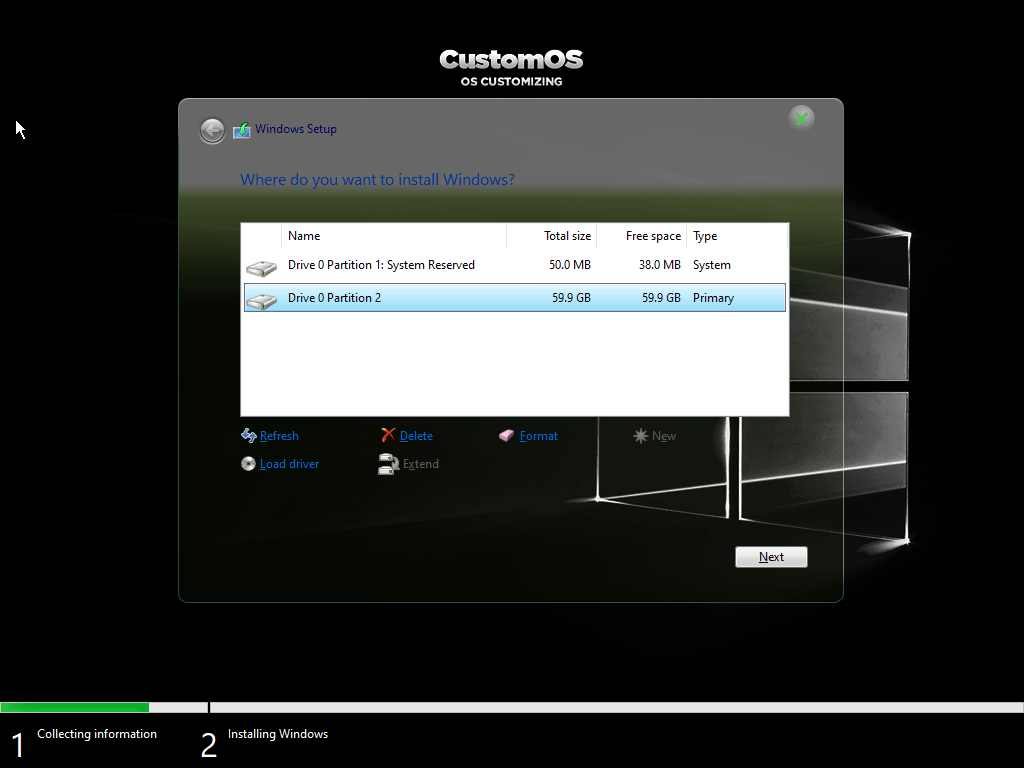Open the Load driver link
This screenshot has height=768, width=1024.
(289, 464)
